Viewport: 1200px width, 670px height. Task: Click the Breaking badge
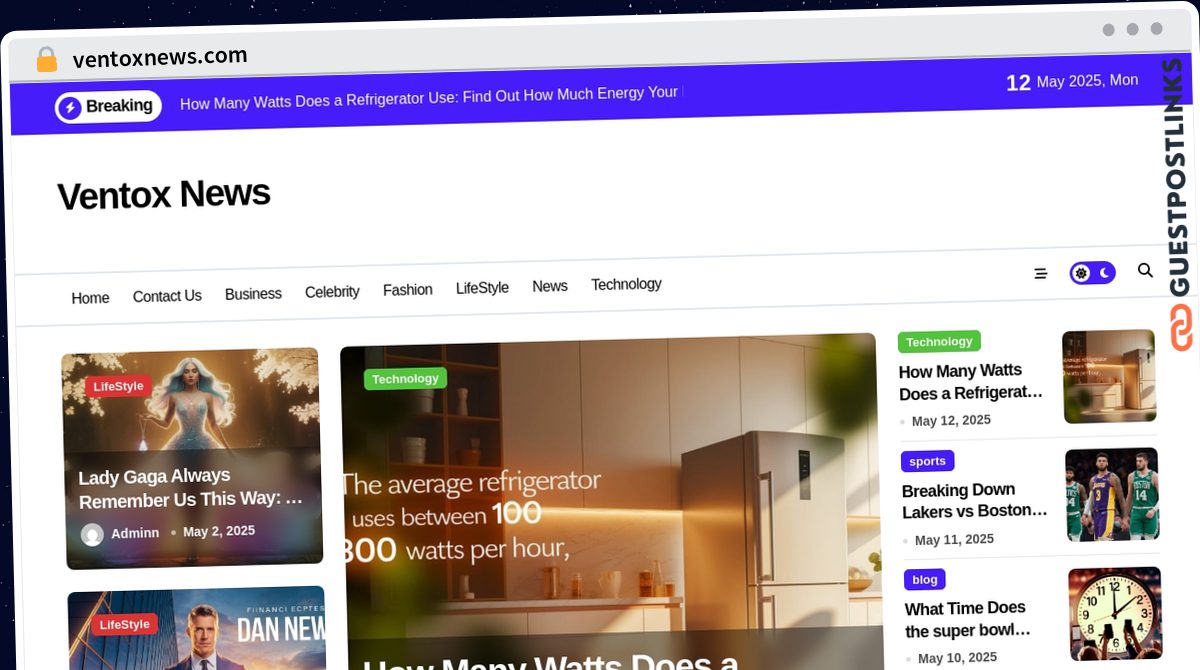(108, 106)
